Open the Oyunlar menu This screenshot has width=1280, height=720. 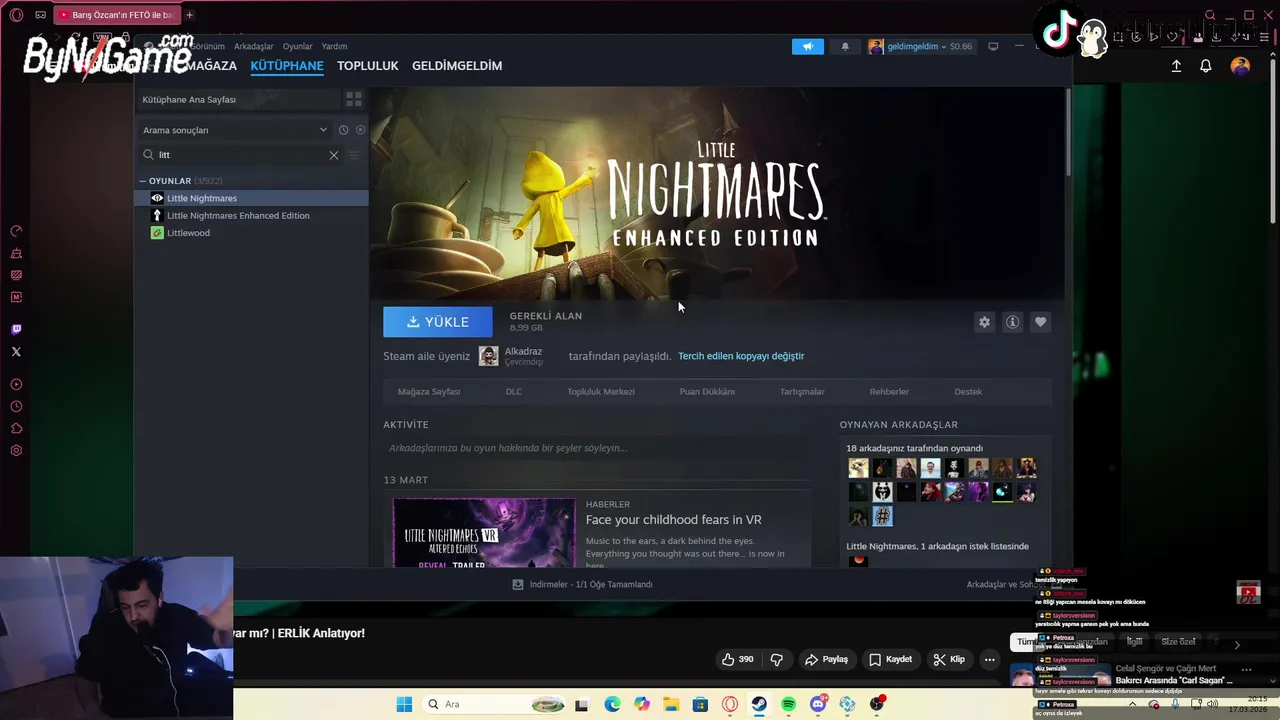tap(297, 46)
